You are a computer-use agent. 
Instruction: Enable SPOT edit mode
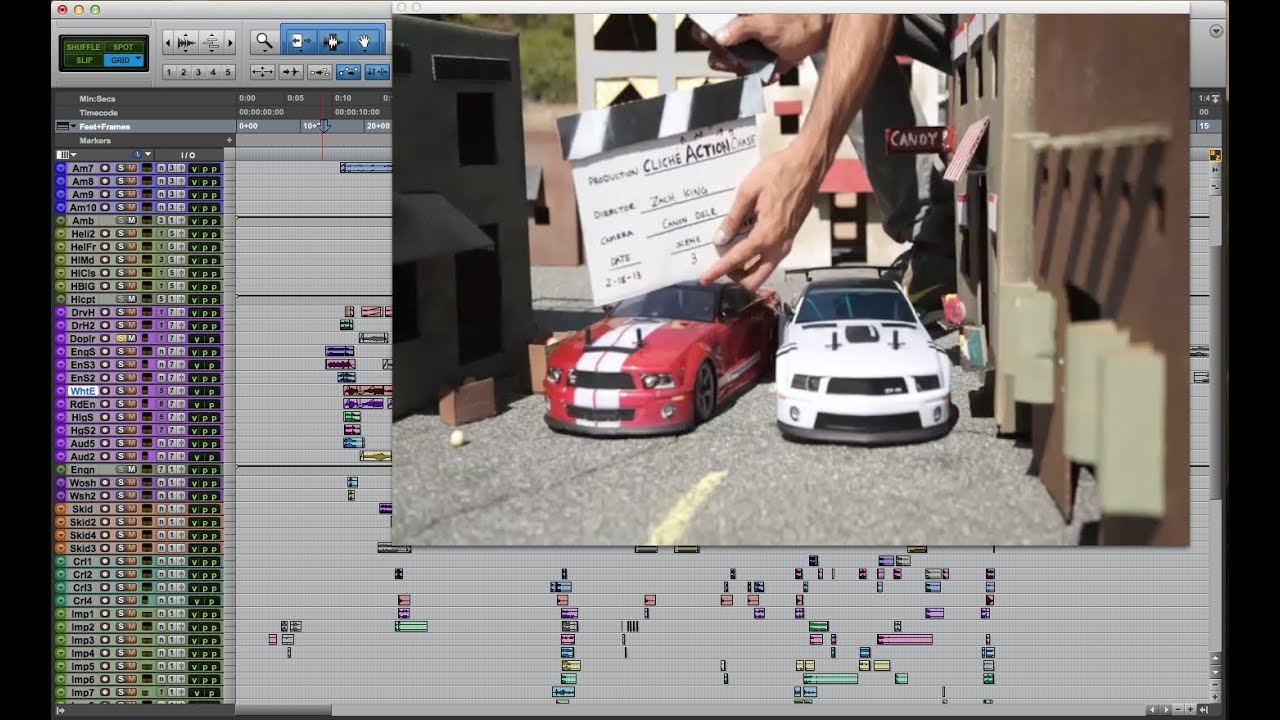(x=124, y=47)
